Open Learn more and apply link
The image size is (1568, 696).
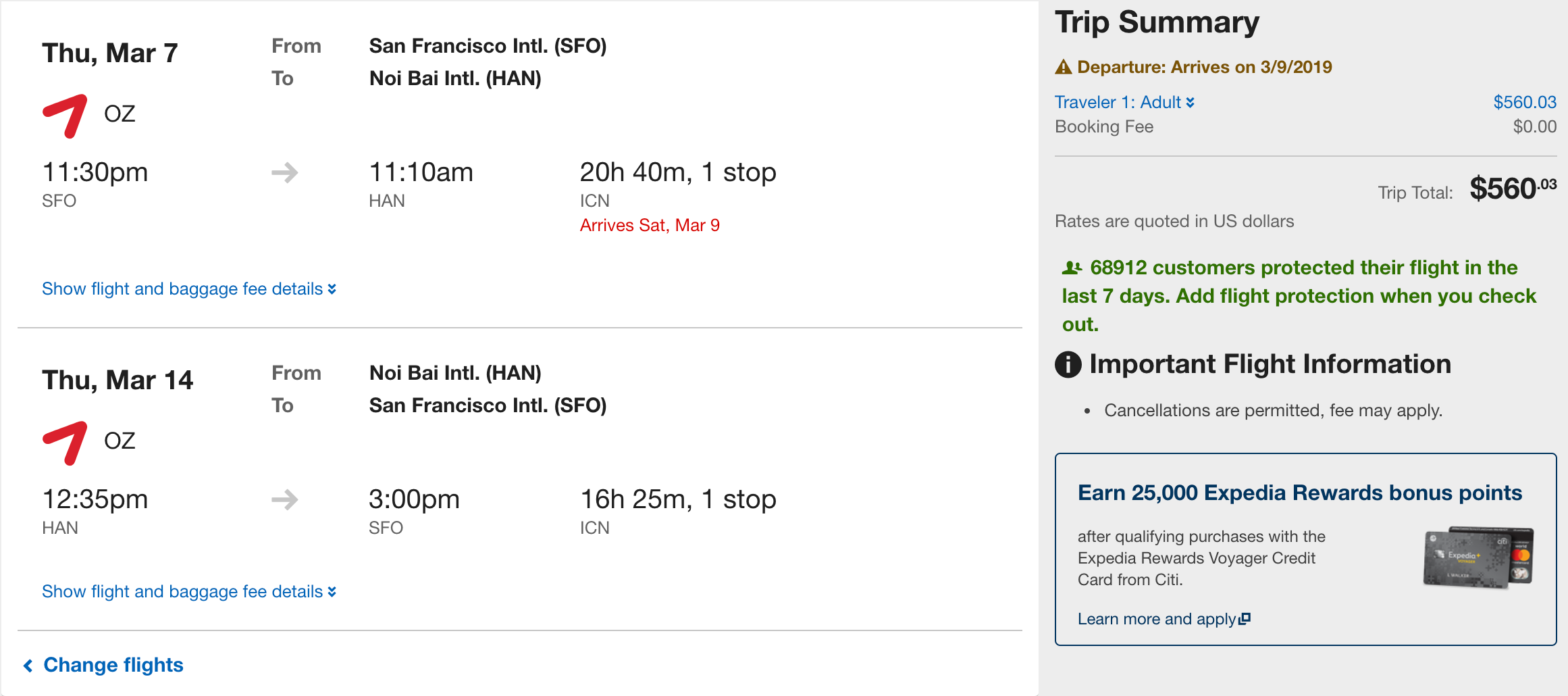pyautogui.click(x=1157, y=619)
